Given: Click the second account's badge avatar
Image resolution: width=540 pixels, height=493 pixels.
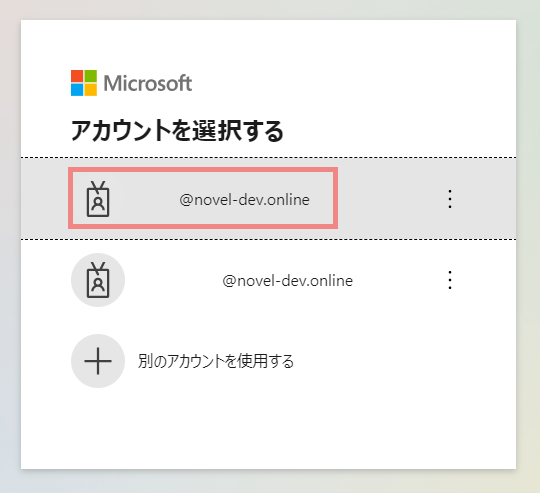Looking at the screenshot, I should pos(98,280).
